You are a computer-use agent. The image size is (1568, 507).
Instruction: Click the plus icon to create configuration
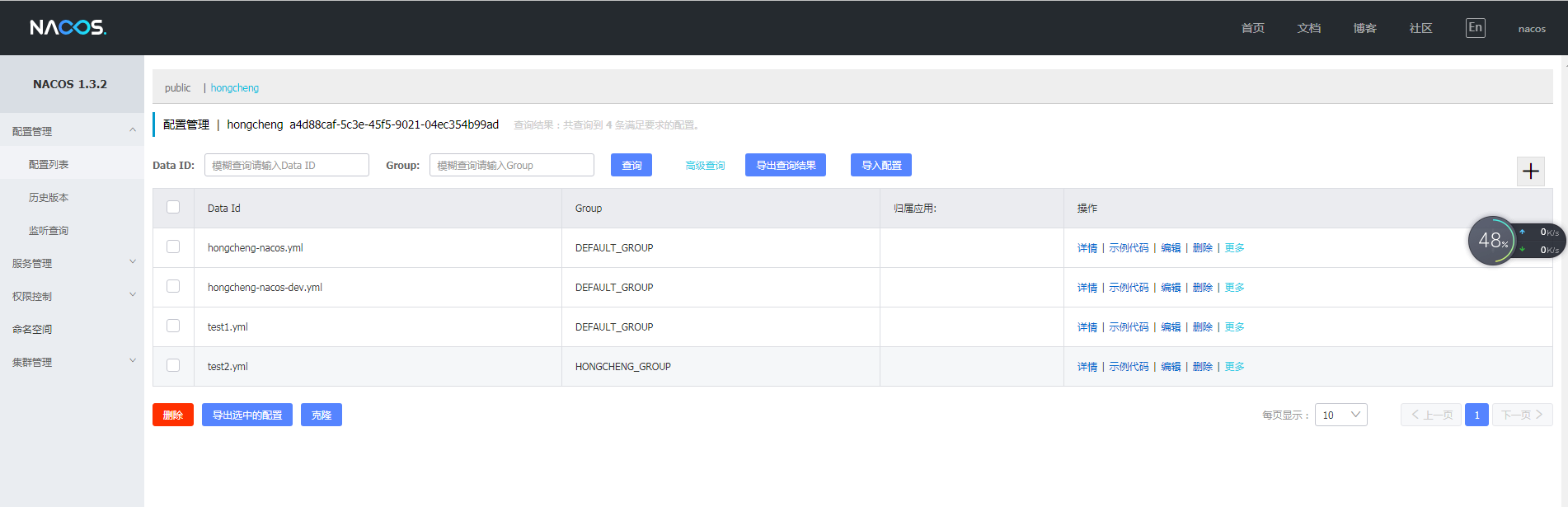[1531, 171]
